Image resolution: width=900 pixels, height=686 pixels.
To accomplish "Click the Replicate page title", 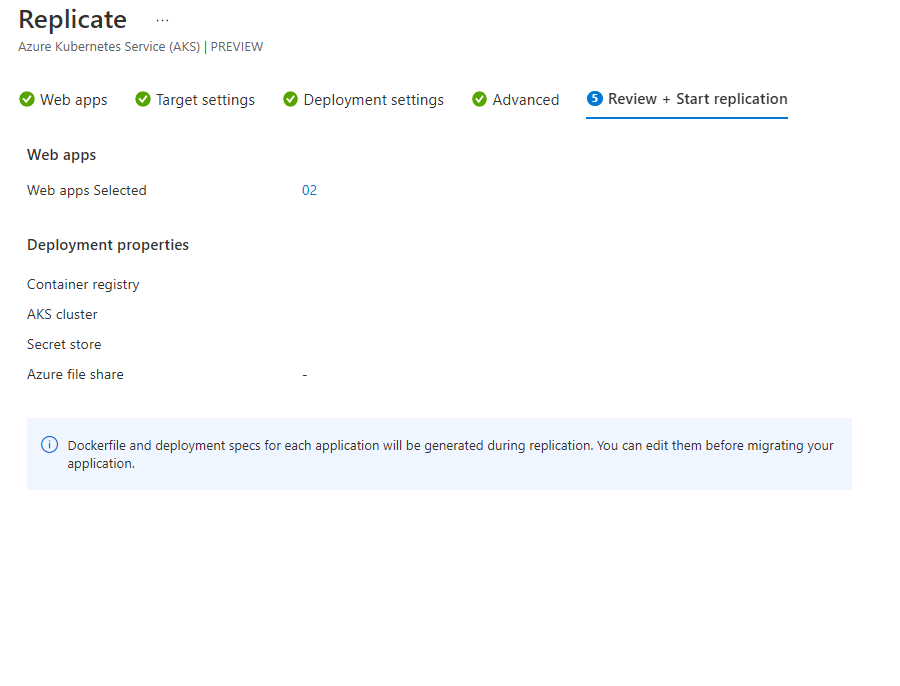I will point(72,19).
